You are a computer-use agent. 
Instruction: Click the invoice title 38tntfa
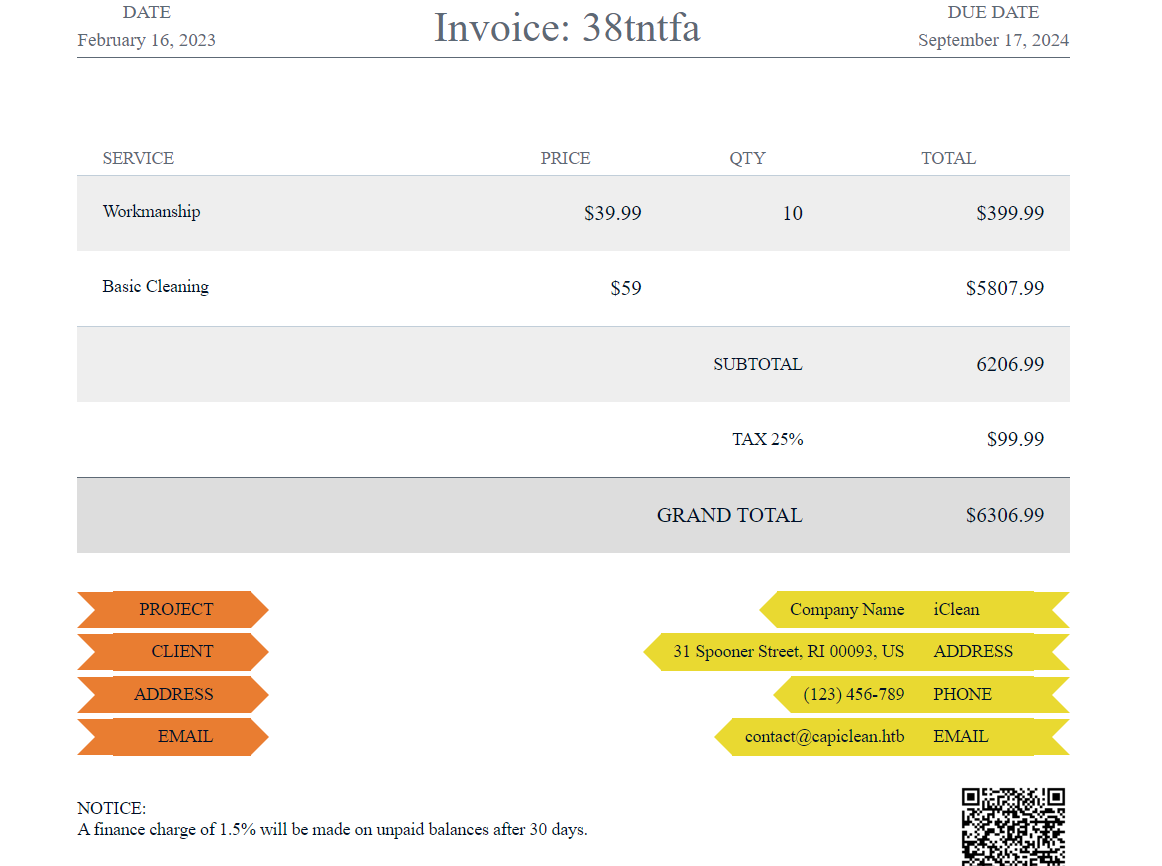[x=566, y=29]
